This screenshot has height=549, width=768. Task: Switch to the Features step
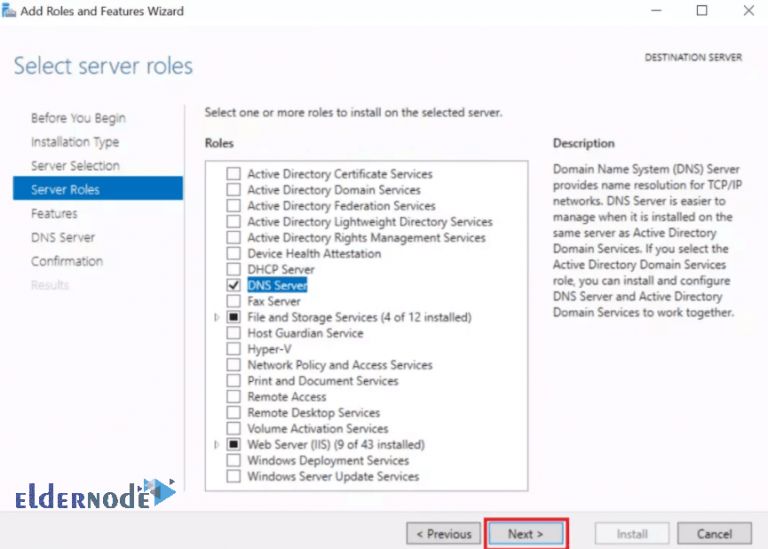coord(54,214)
